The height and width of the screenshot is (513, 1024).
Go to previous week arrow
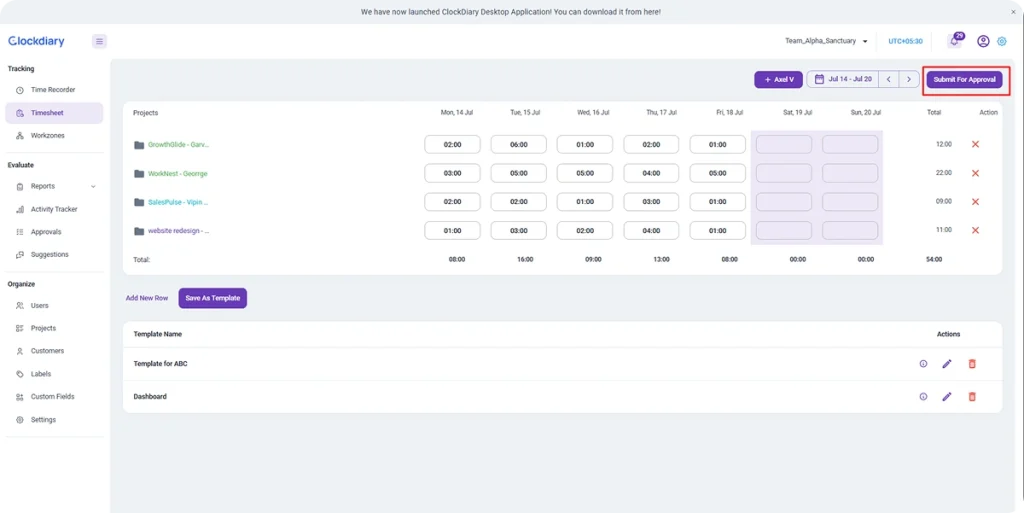point(888,80)
